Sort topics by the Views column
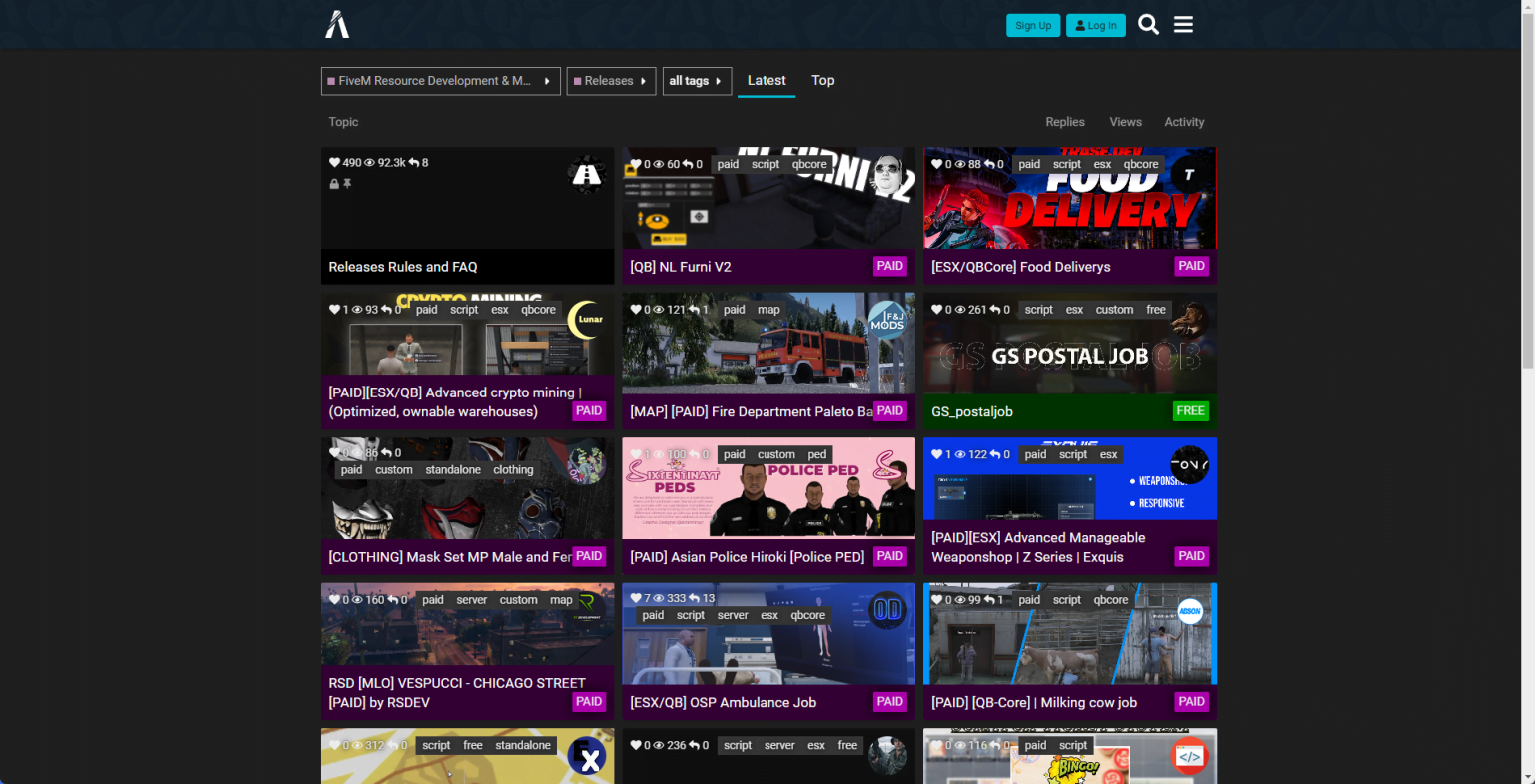The height and width of the screenshot is (784, 1535). tap(1125, 122)
